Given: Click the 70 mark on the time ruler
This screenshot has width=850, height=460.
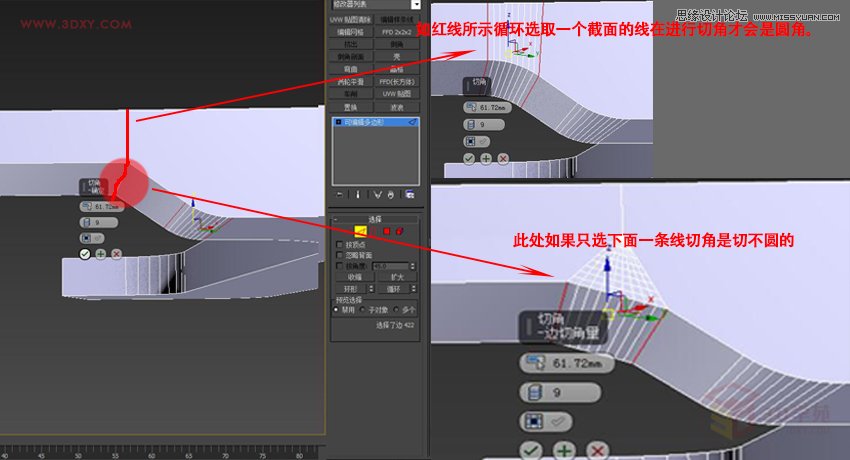Looking at the screenshot, I should 225,456.
